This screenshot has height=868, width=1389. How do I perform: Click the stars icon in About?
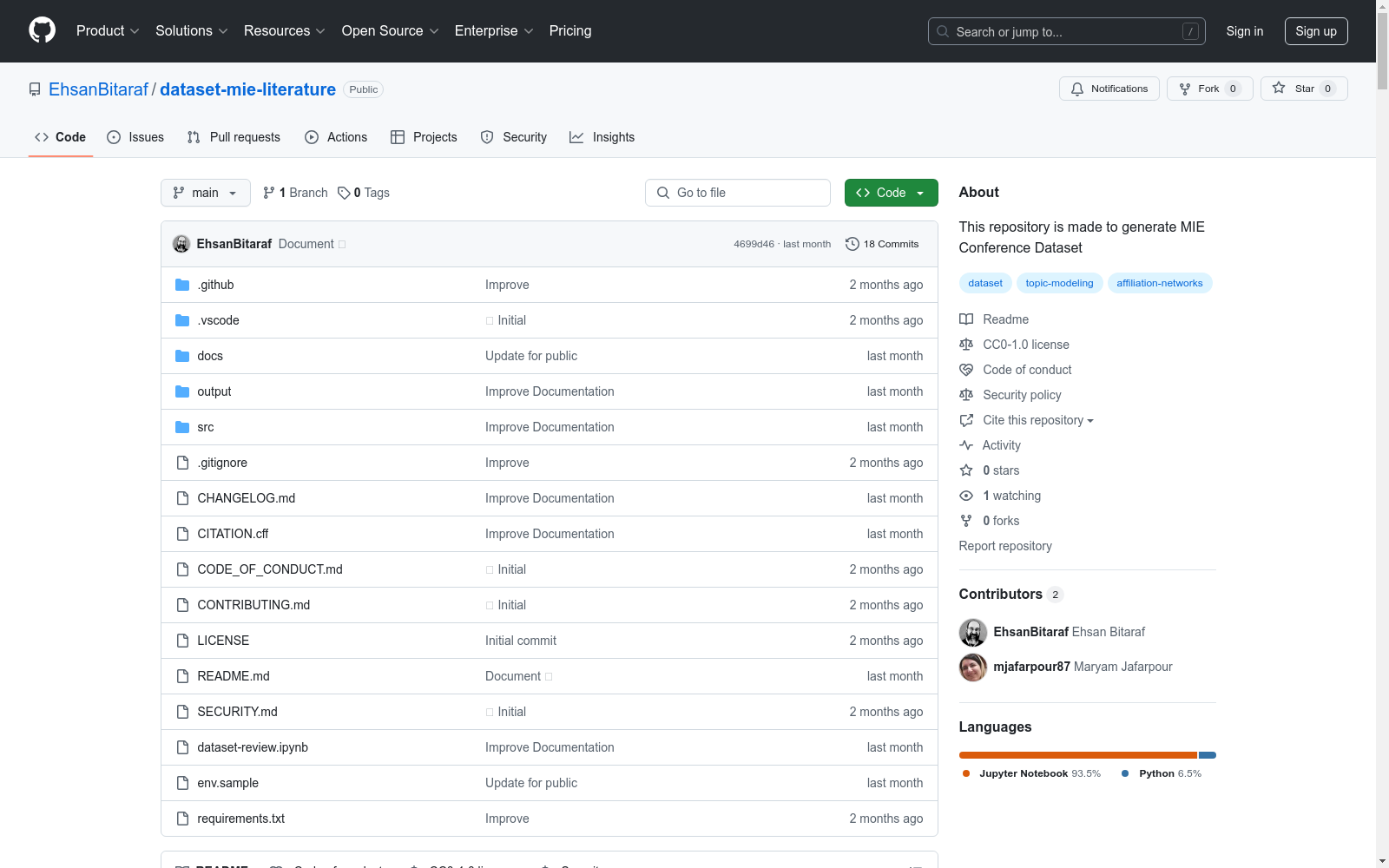click(x=966, y=470)
